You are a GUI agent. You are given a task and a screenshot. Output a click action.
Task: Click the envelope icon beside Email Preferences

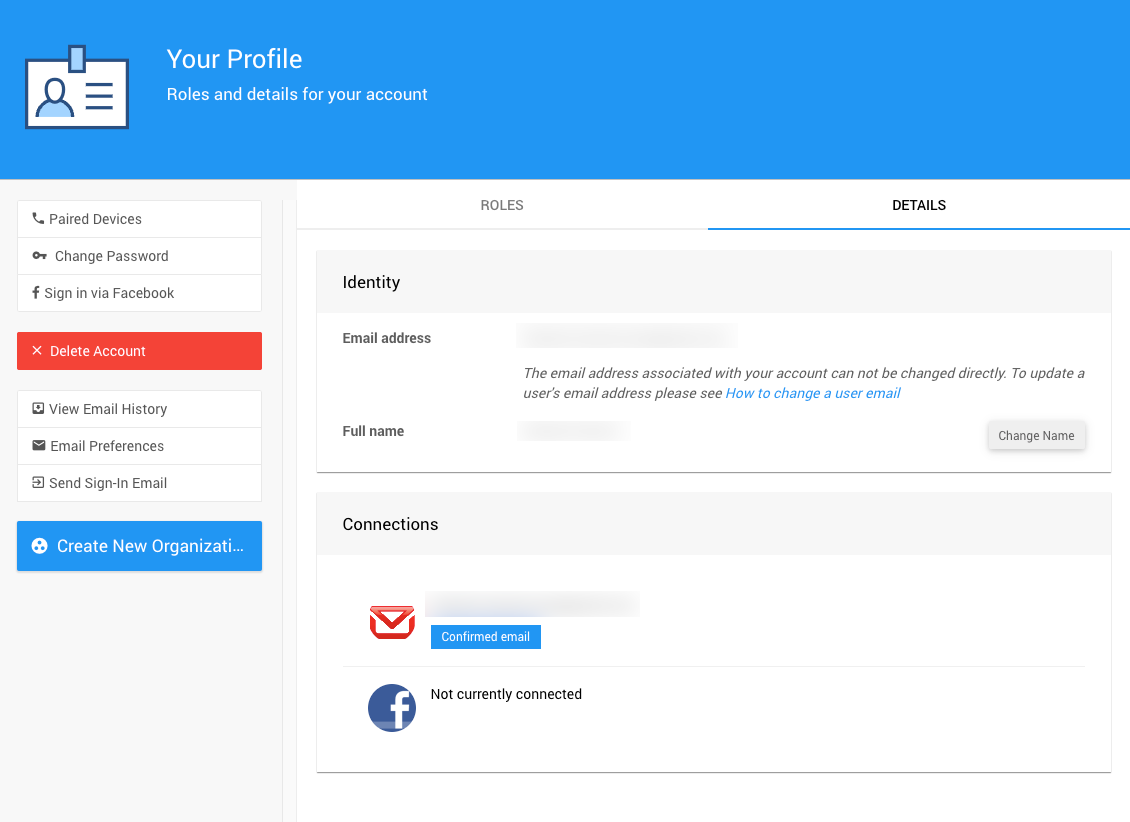39,445
